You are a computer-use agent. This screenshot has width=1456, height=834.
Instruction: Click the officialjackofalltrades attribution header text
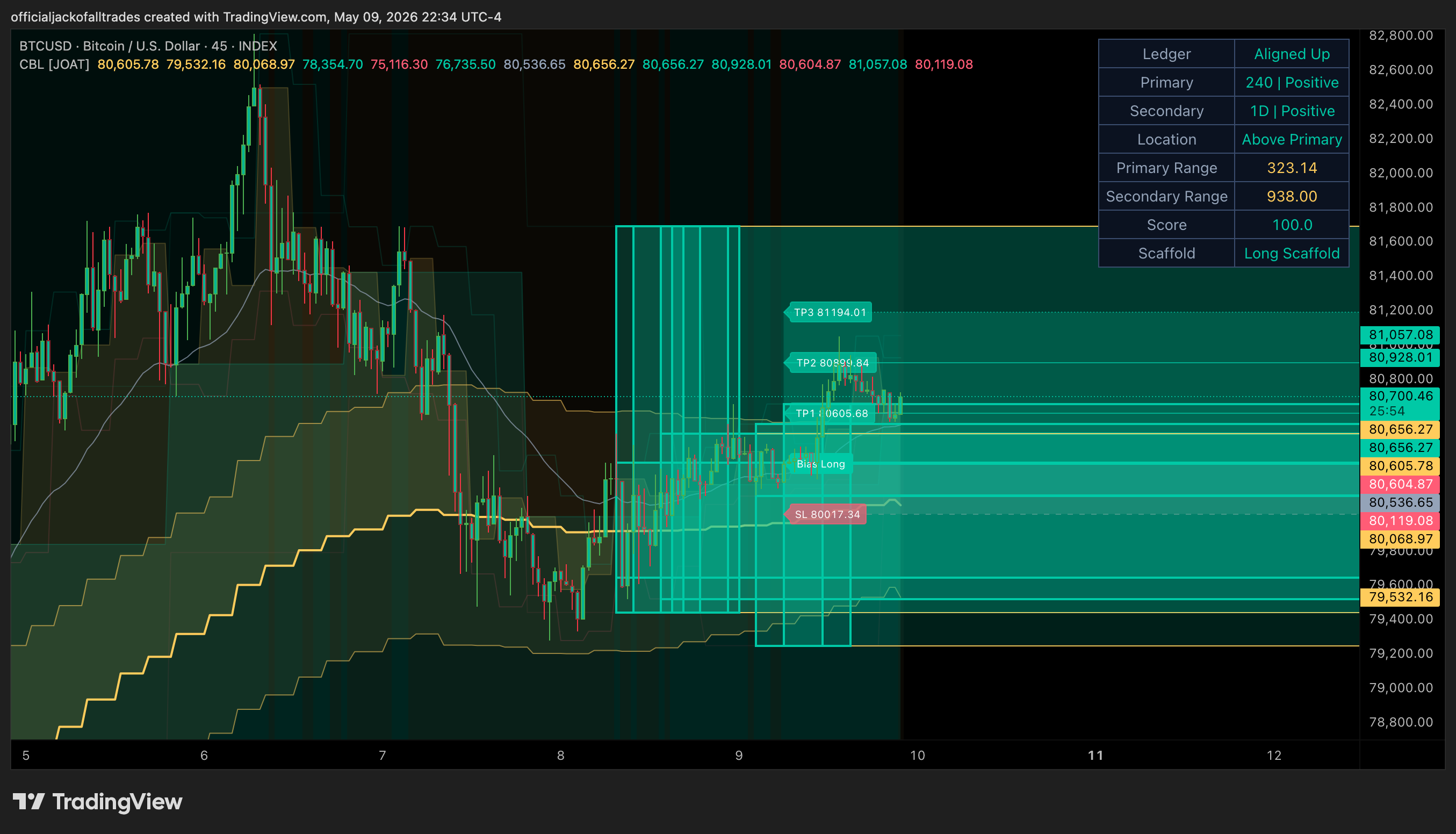tap(256, 17)
